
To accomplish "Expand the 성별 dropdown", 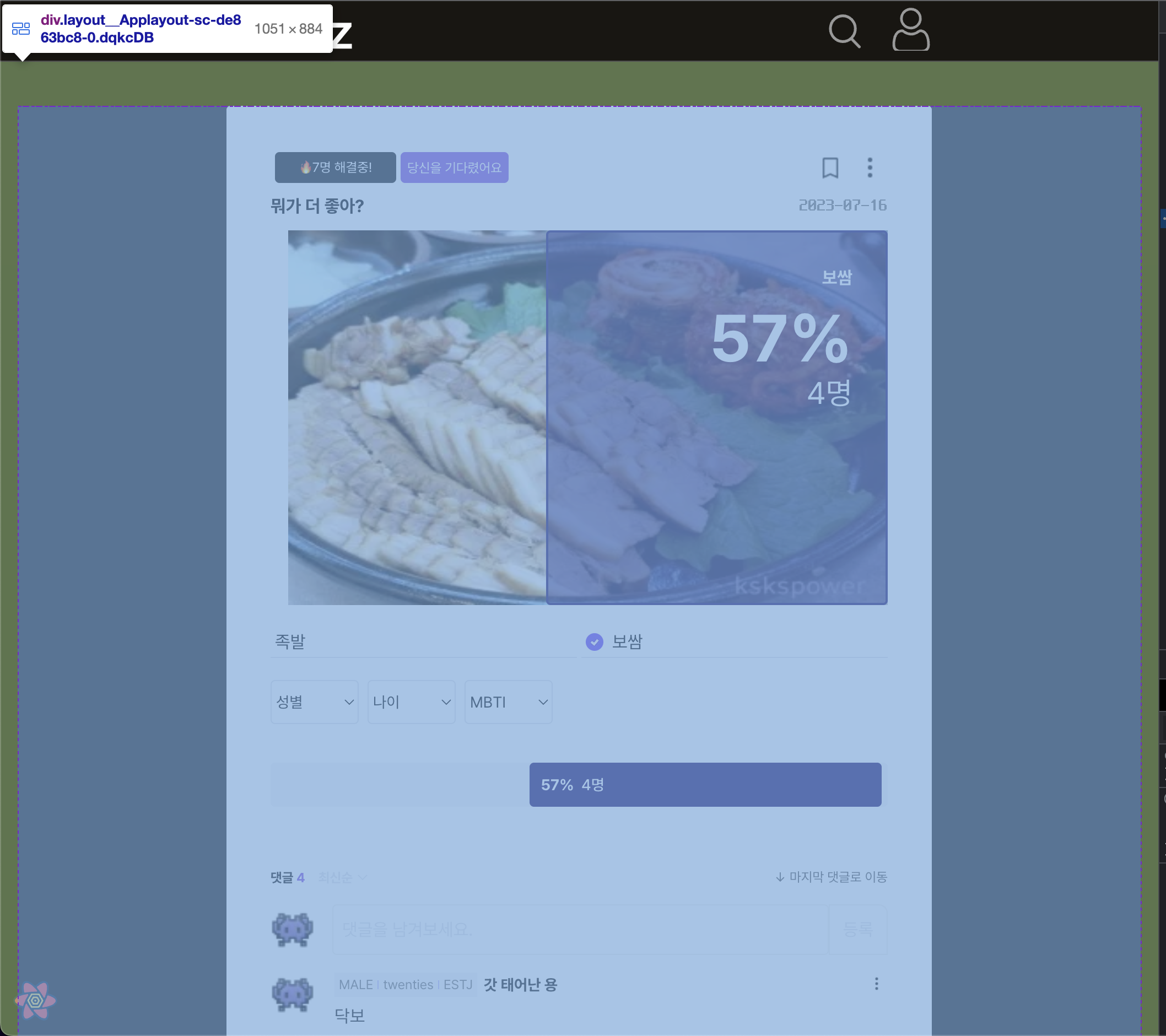I will (314, 702).
